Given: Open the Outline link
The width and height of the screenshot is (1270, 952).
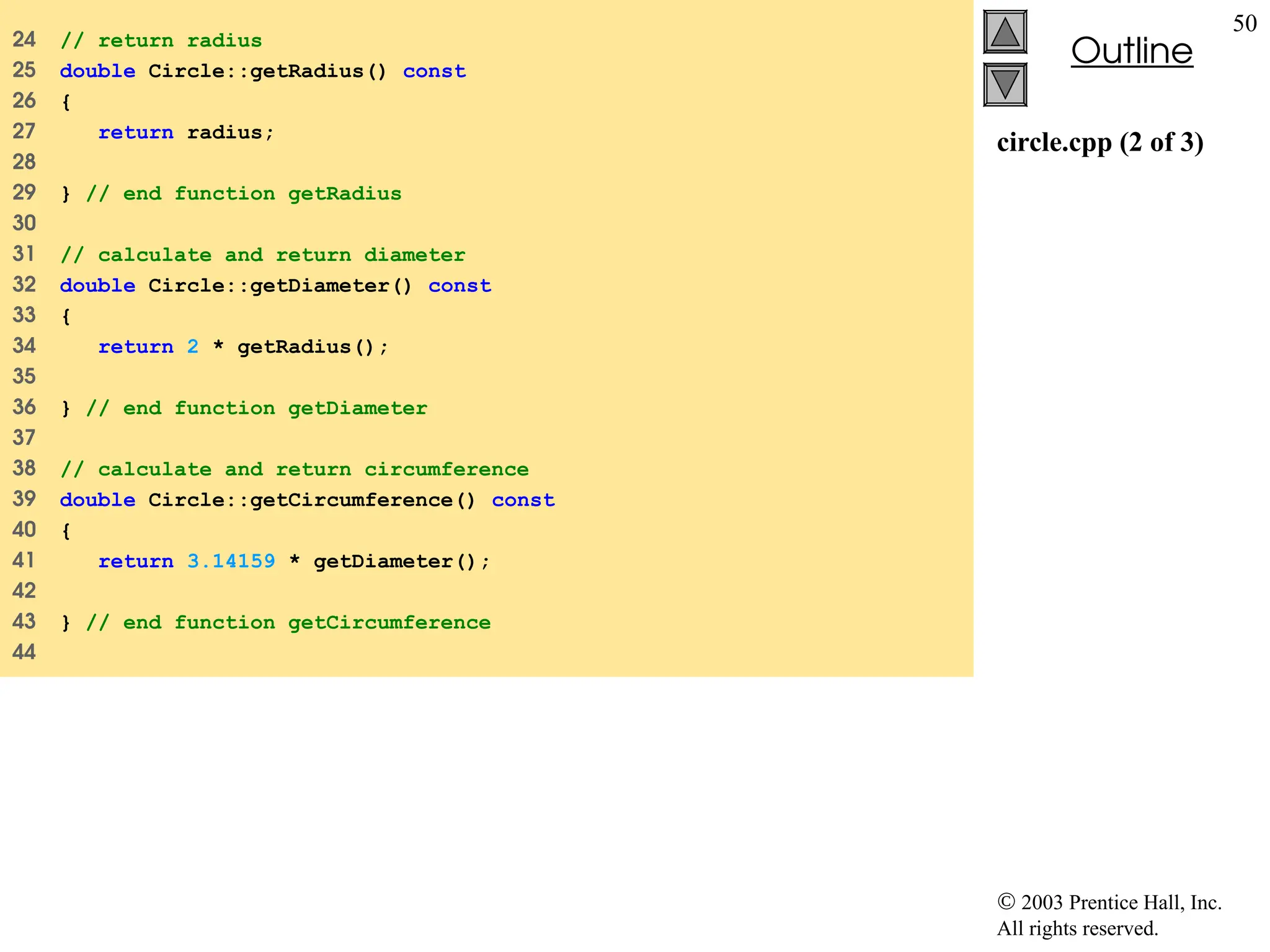Looking at the screenshot, I should (x=1132, y=51).
